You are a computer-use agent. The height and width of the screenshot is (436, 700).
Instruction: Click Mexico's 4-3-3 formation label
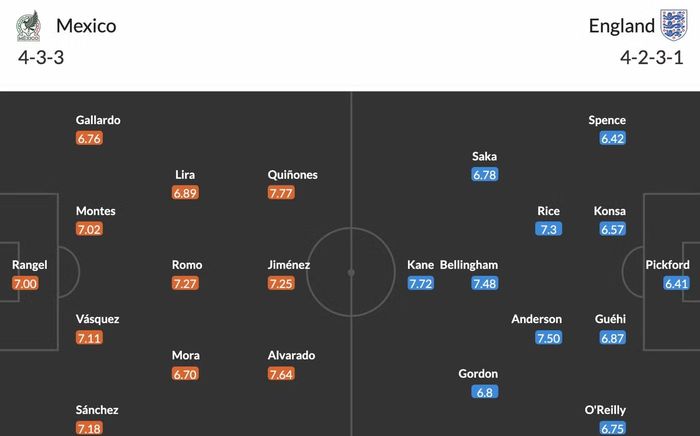[x=41, y=58]
